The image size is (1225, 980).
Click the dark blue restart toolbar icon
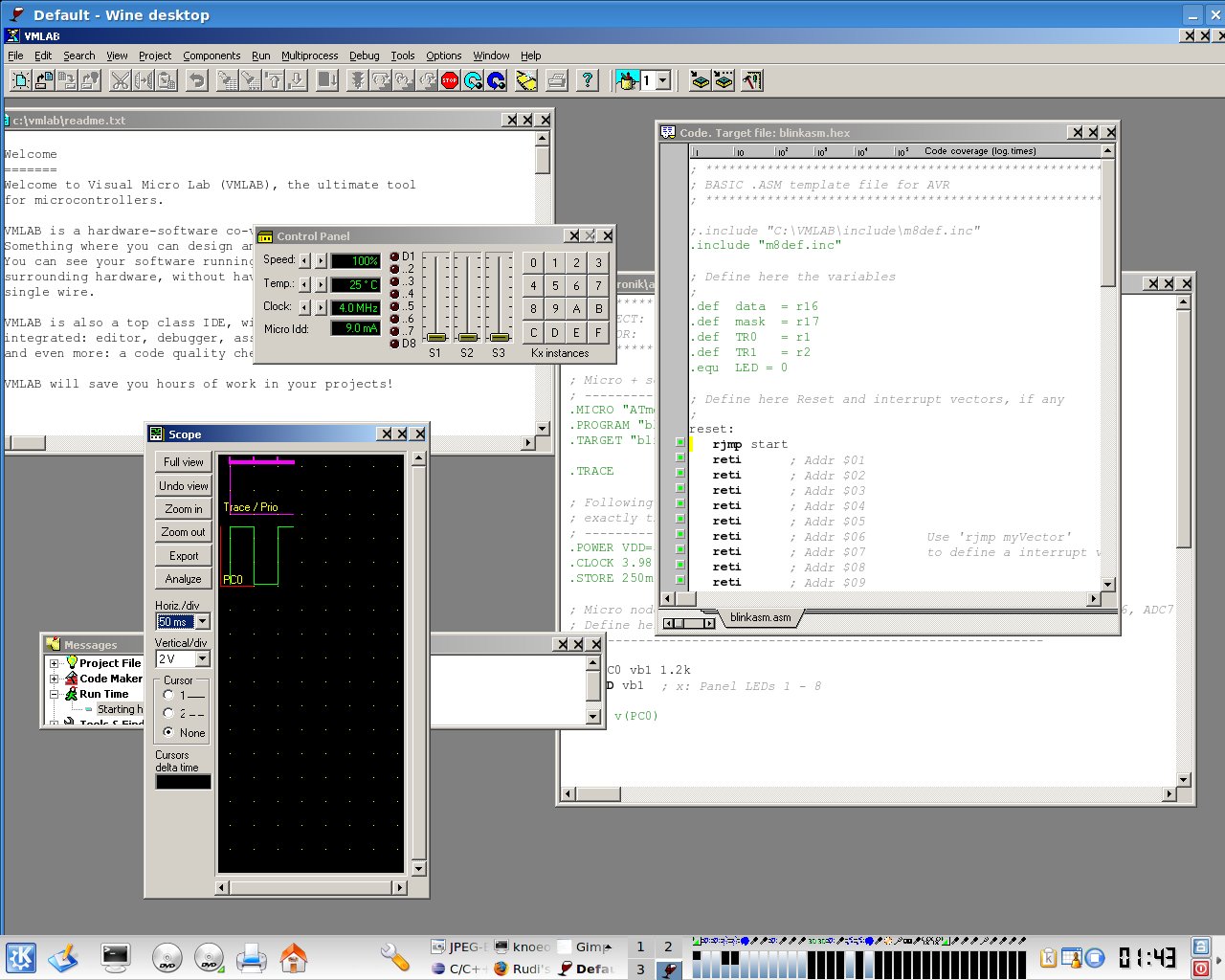[x=496, y=80]
